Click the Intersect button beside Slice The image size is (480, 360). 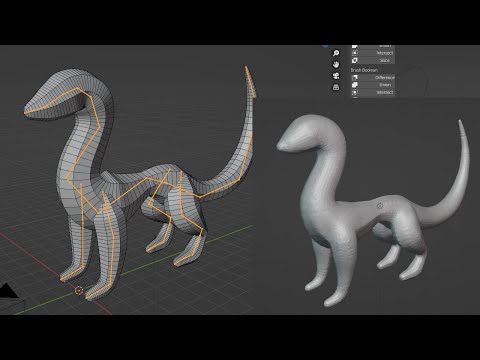point(373,53)
